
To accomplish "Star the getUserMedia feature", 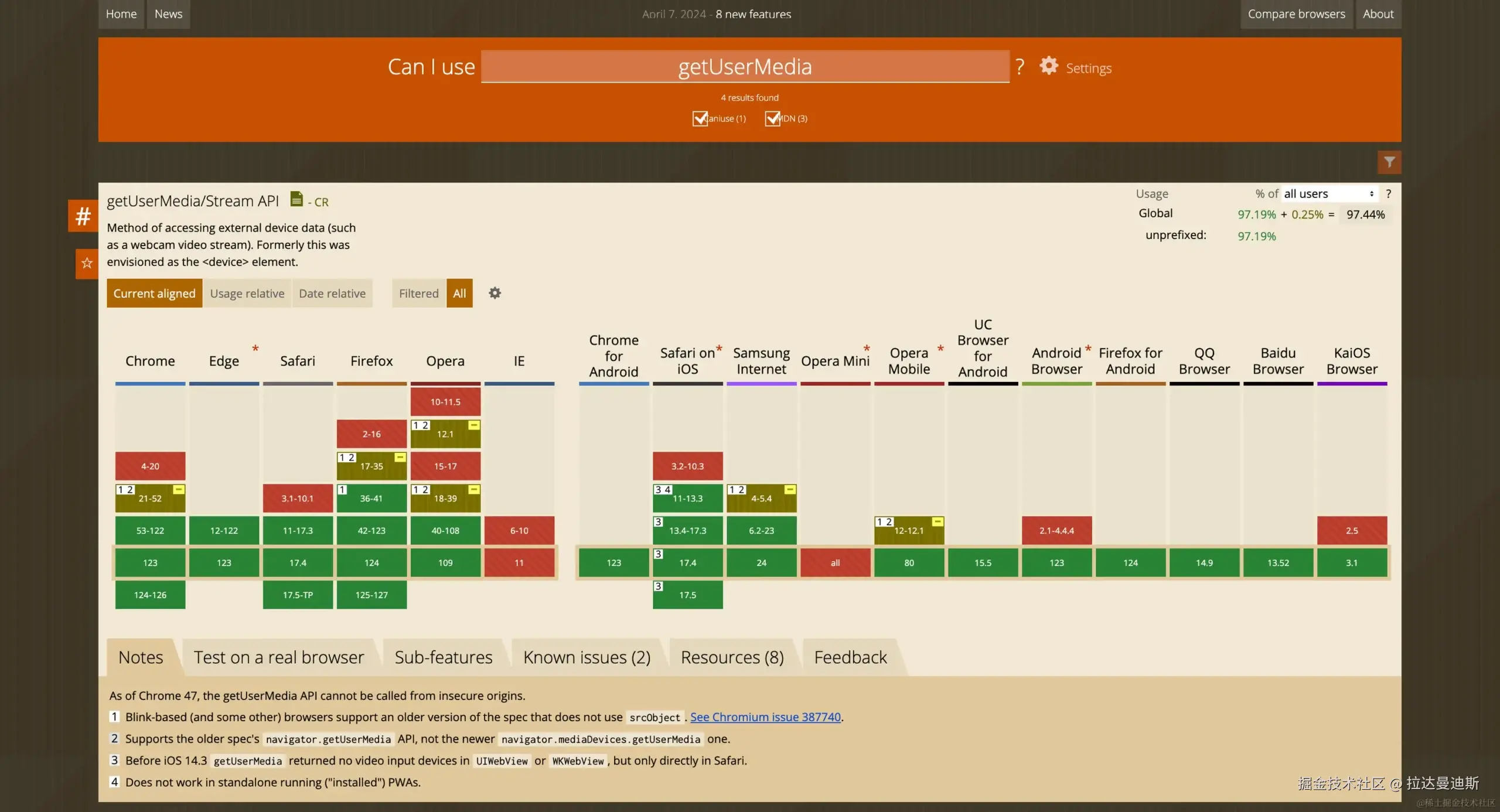I will click(x=87, y=263).
